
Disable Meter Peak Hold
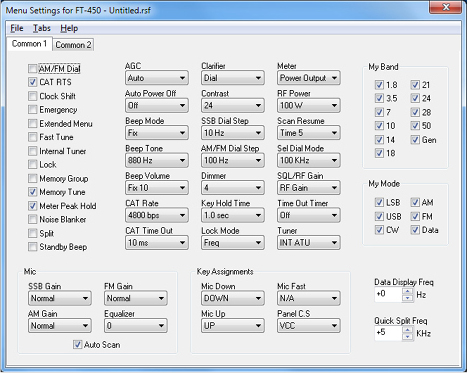click(32, 206)
